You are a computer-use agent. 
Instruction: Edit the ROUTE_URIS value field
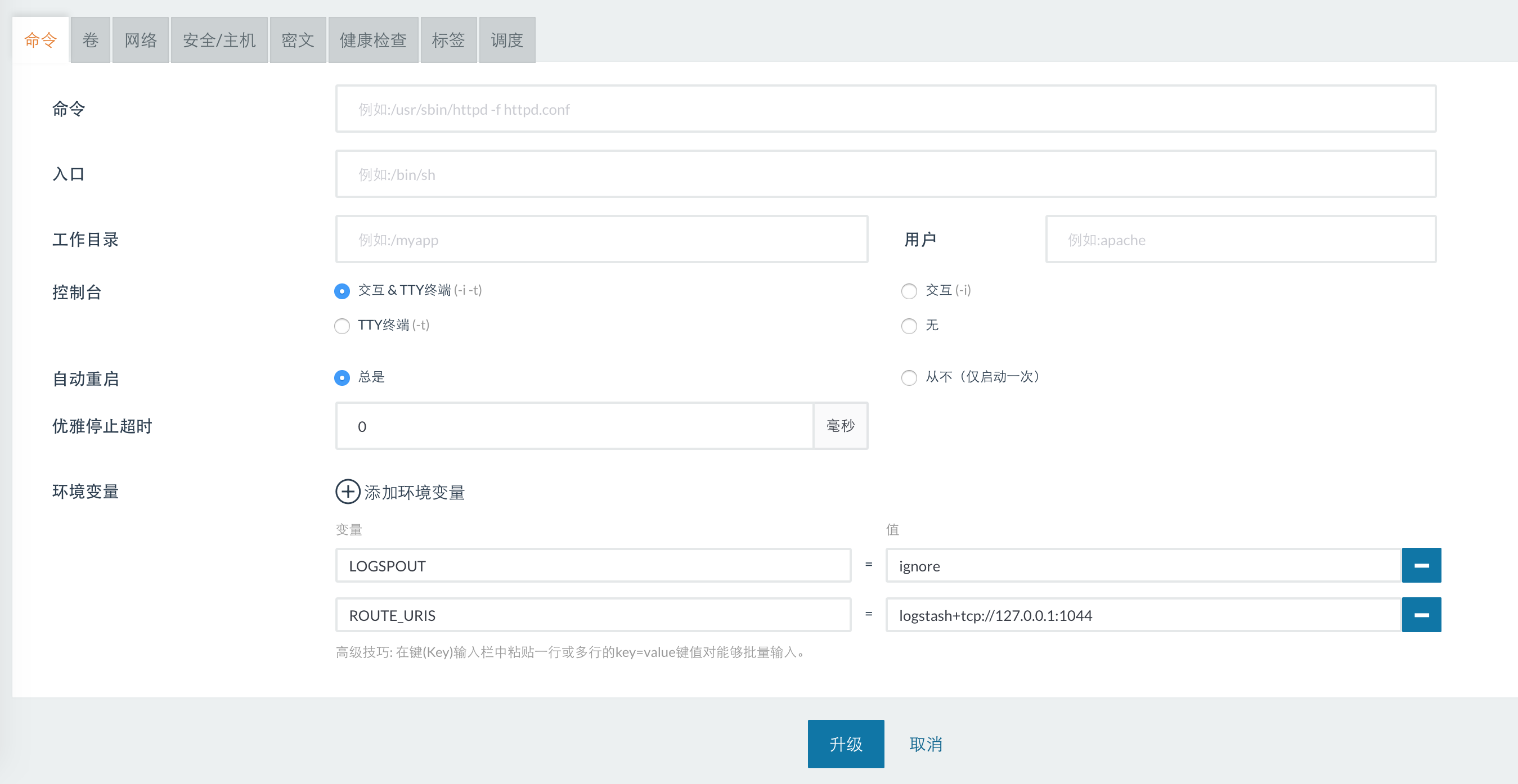click(1142, 615)
